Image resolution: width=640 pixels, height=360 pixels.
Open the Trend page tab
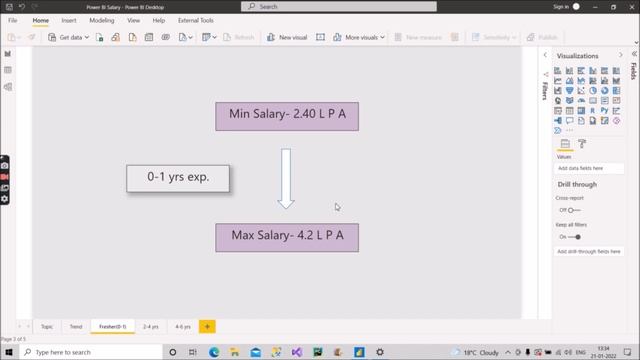click(76, 327)
